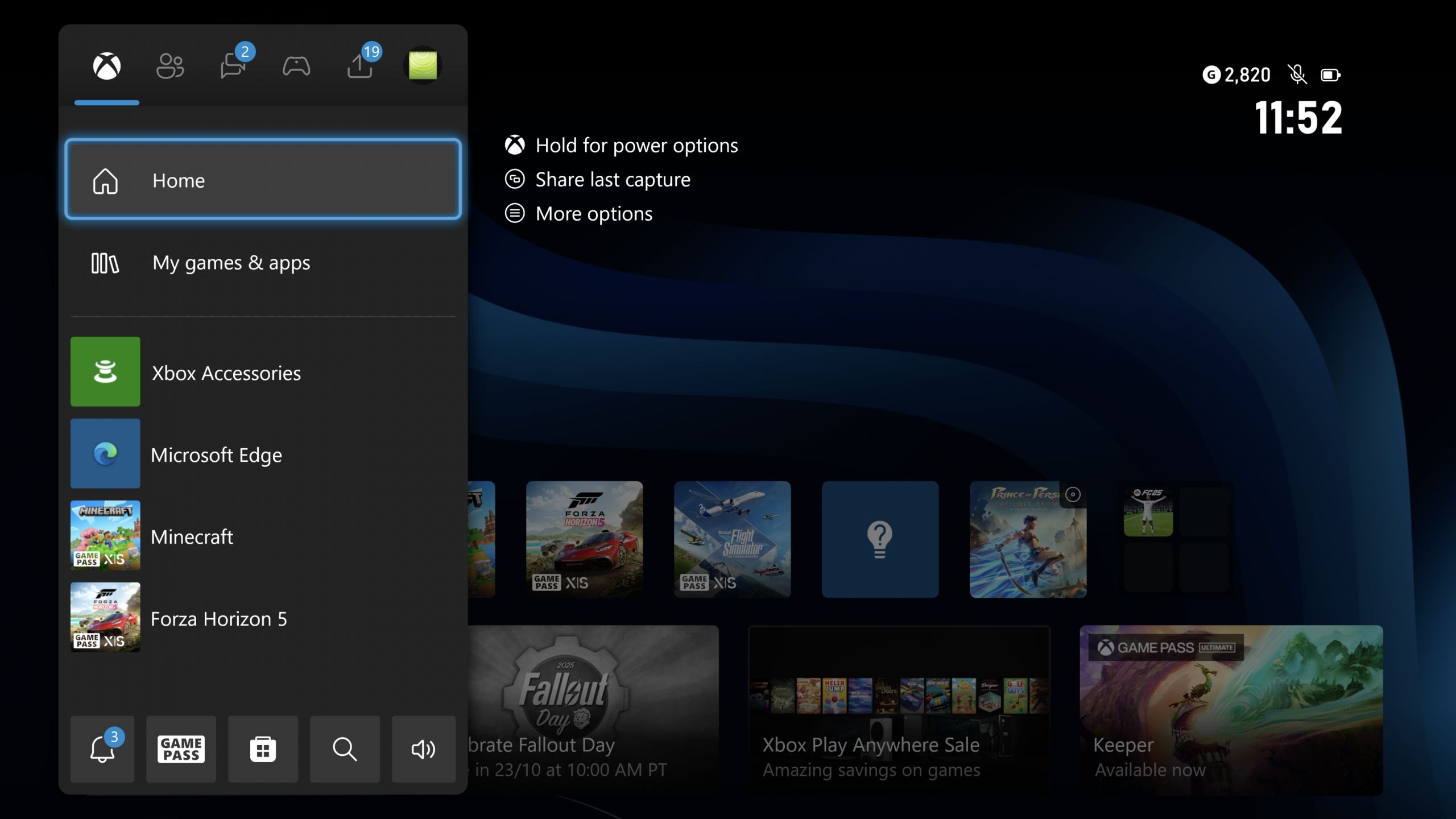Open My games & apps
This screenshot has width=1456, height=819.
tap(263, 263)
